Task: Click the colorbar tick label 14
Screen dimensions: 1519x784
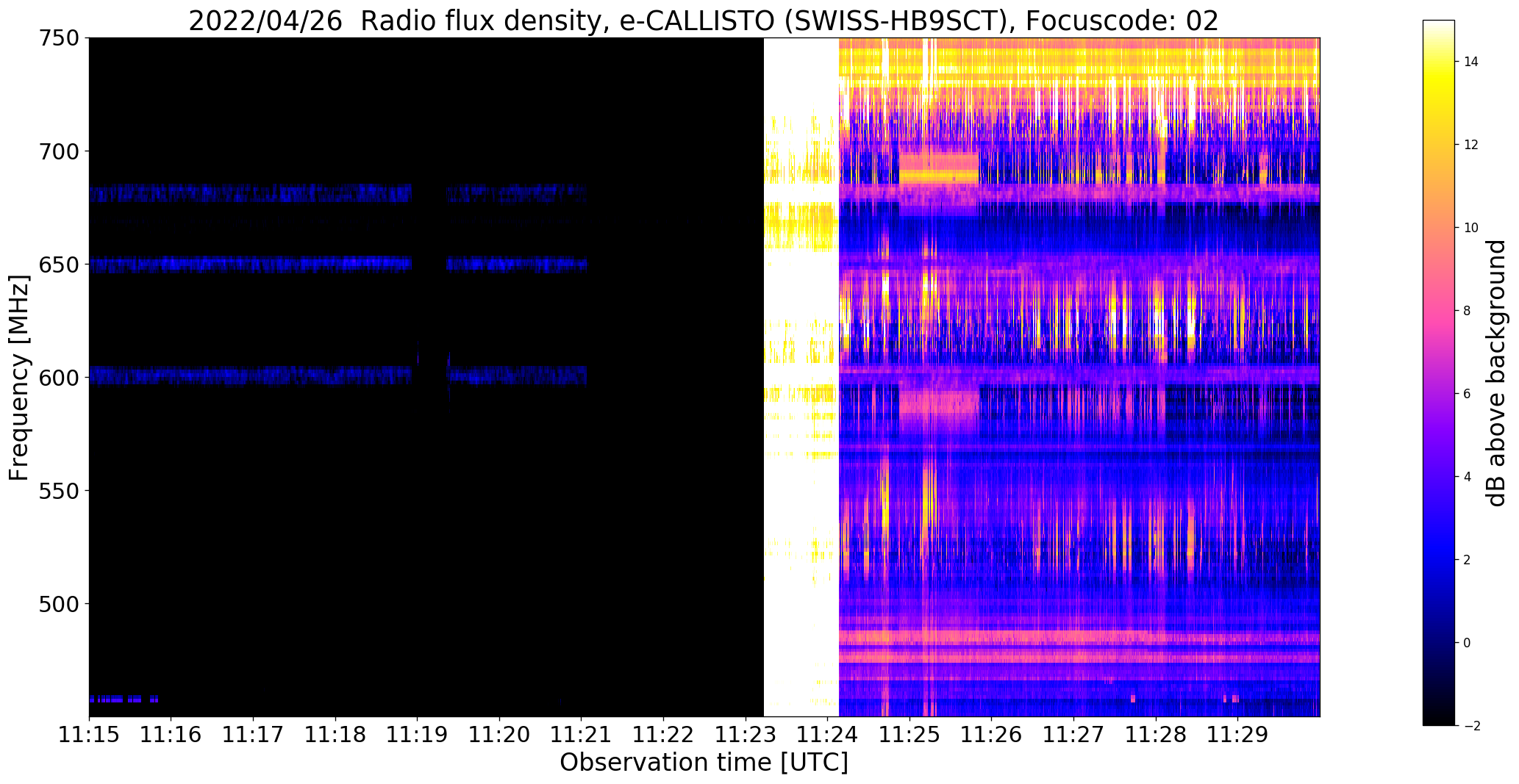Action: point(1471,62)
